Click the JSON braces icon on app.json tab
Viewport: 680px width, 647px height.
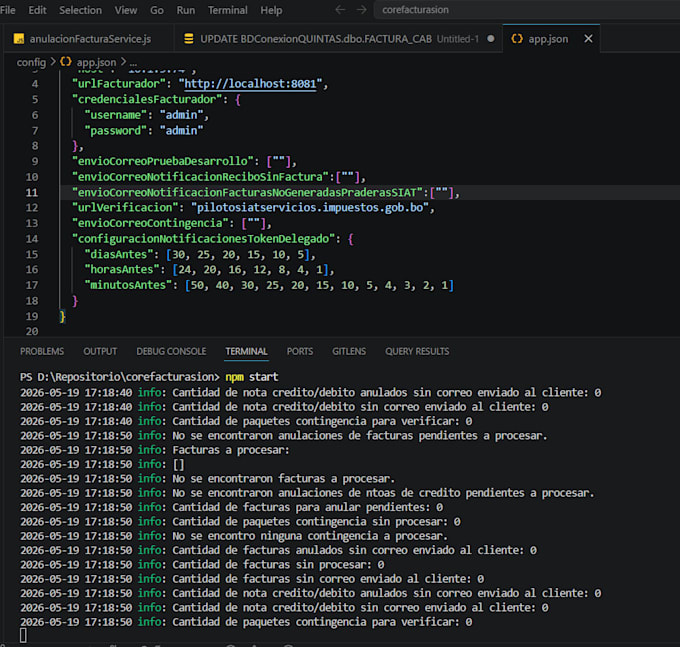click(x=517, y=39)
